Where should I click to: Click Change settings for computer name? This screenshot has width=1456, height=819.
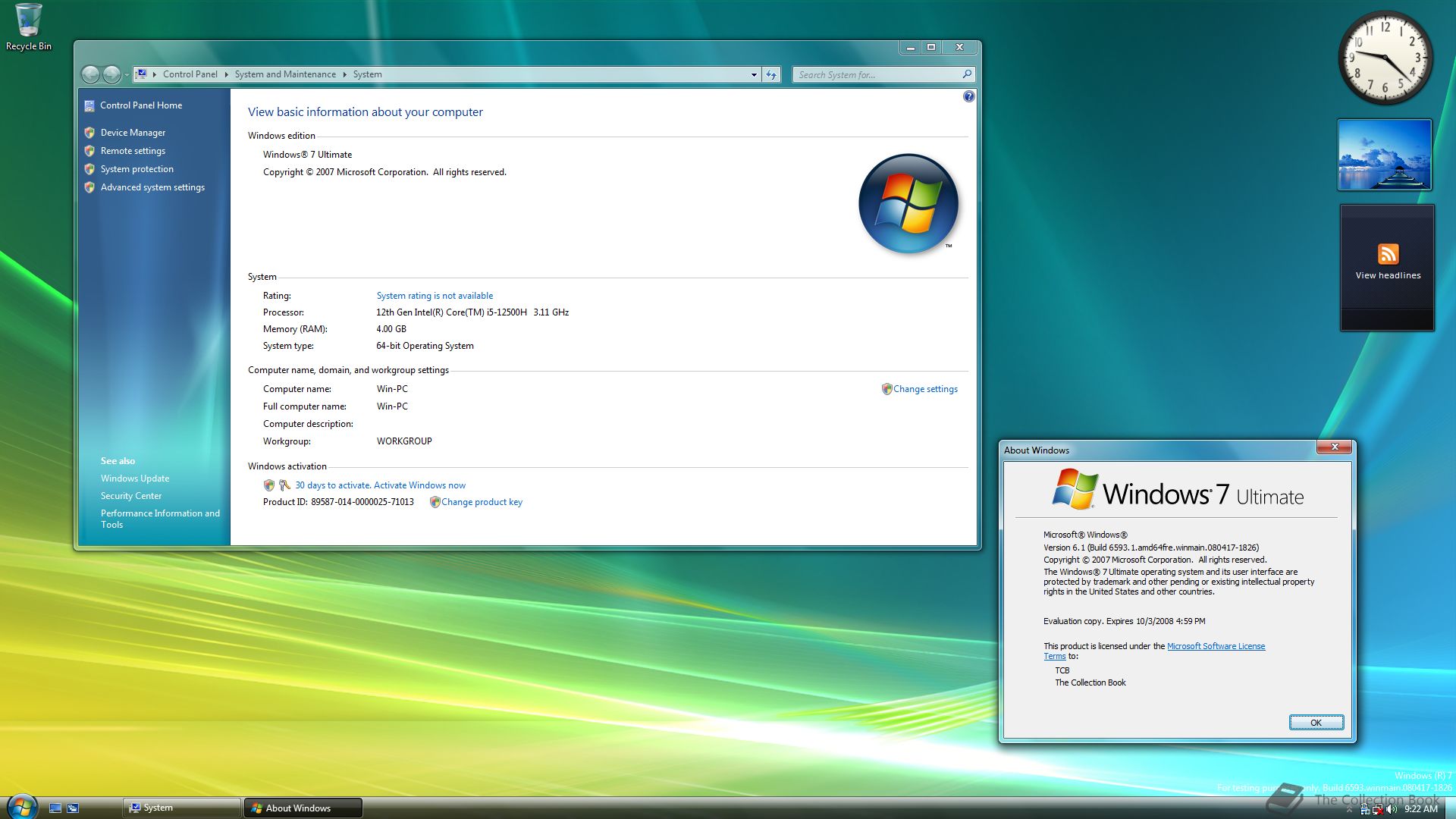click(x=925, y=389)
